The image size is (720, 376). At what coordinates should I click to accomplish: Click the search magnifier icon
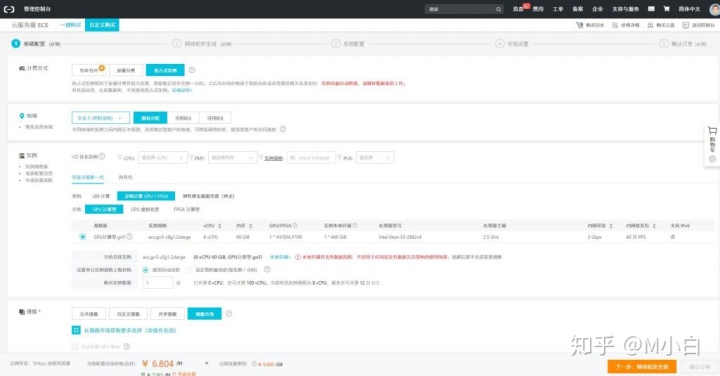point(498,9)
